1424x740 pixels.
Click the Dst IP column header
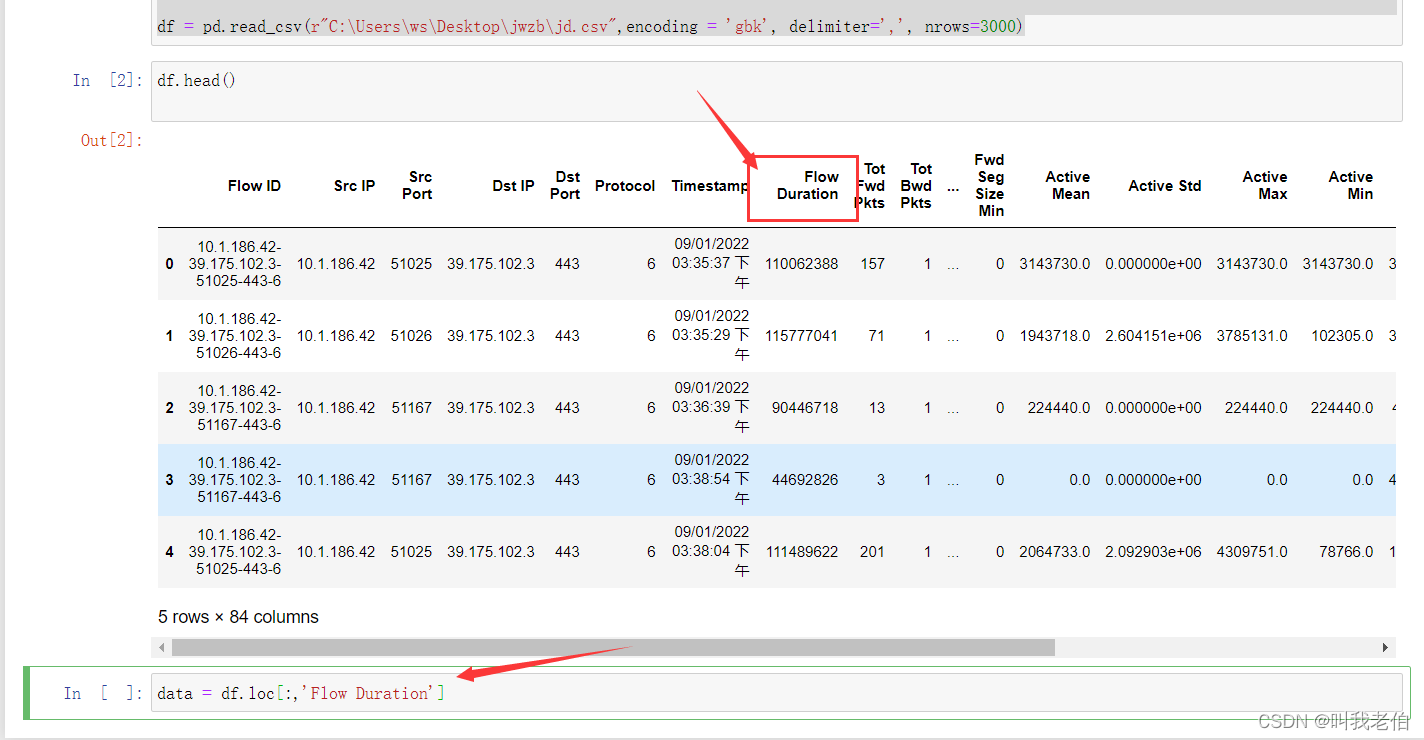pos(513,186)
